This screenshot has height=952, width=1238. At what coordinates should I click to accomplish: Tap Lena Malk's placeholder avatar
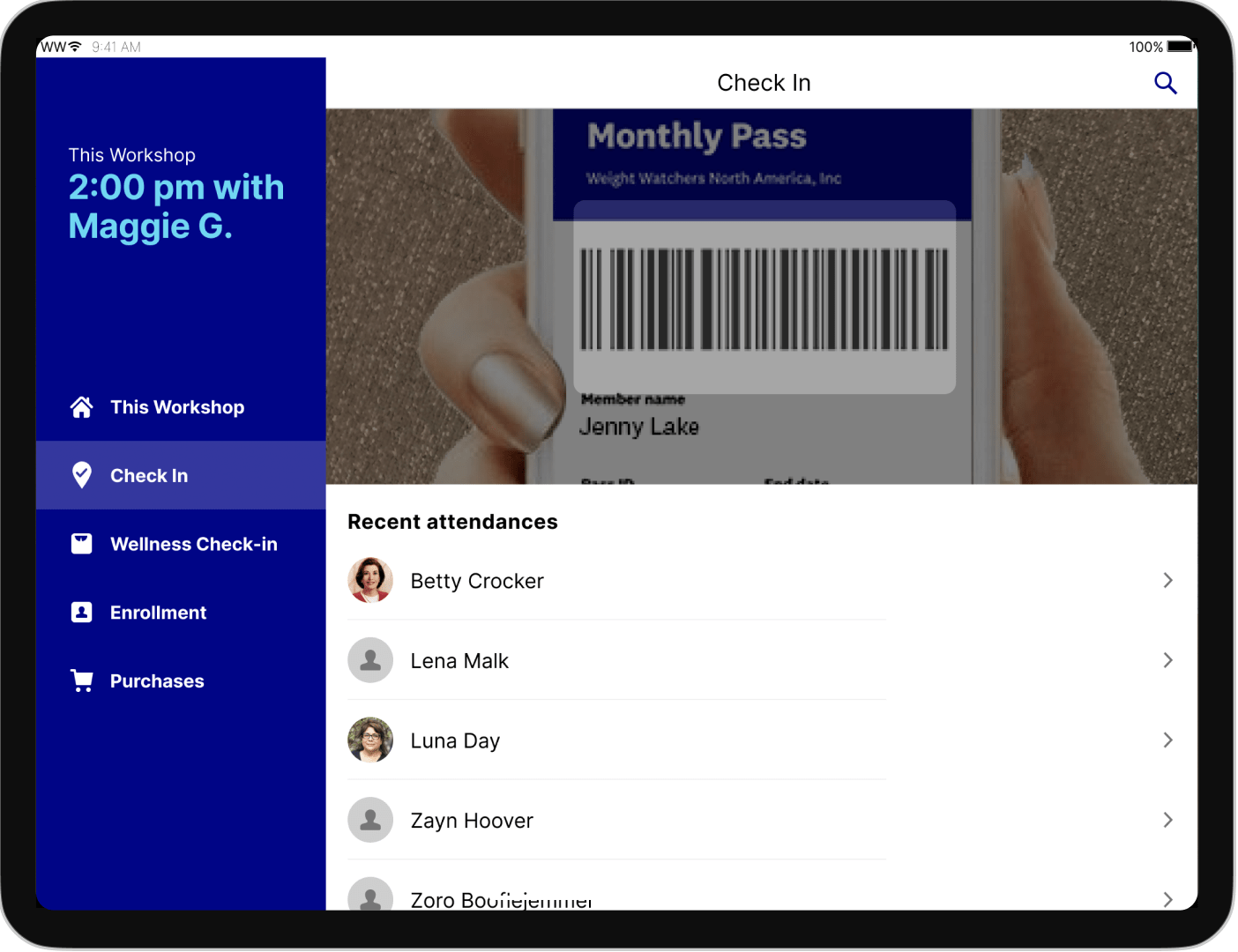370,660
